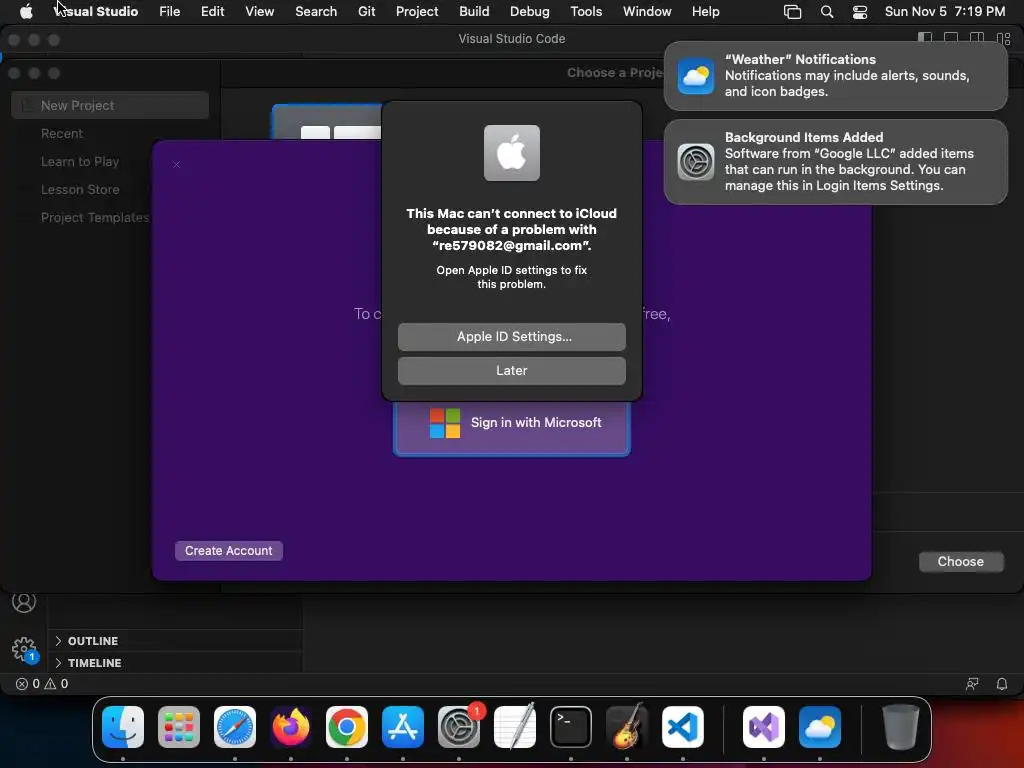The width and height of the screenshot is (1024, 768).
Task: Open the Edit menu
Action: 212,12
